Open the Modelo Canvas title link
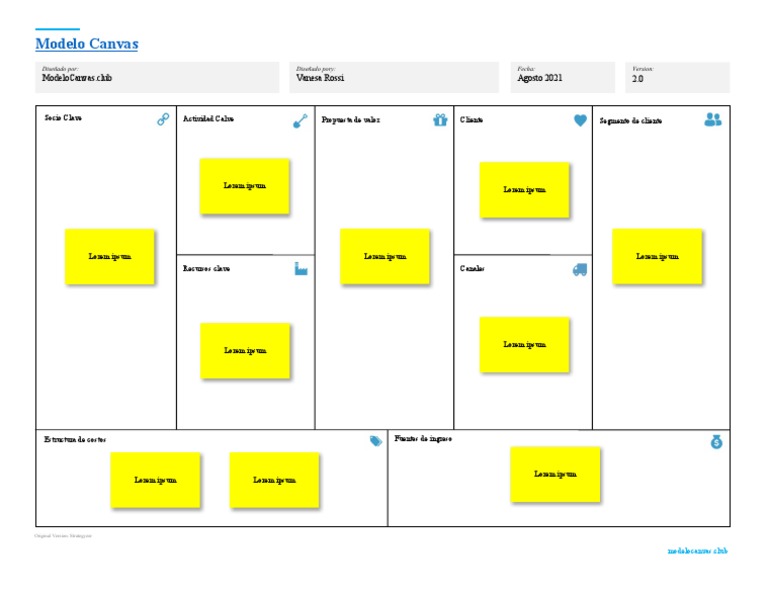The width and height of the screenshot is (768, 594). tap(87, 44)
